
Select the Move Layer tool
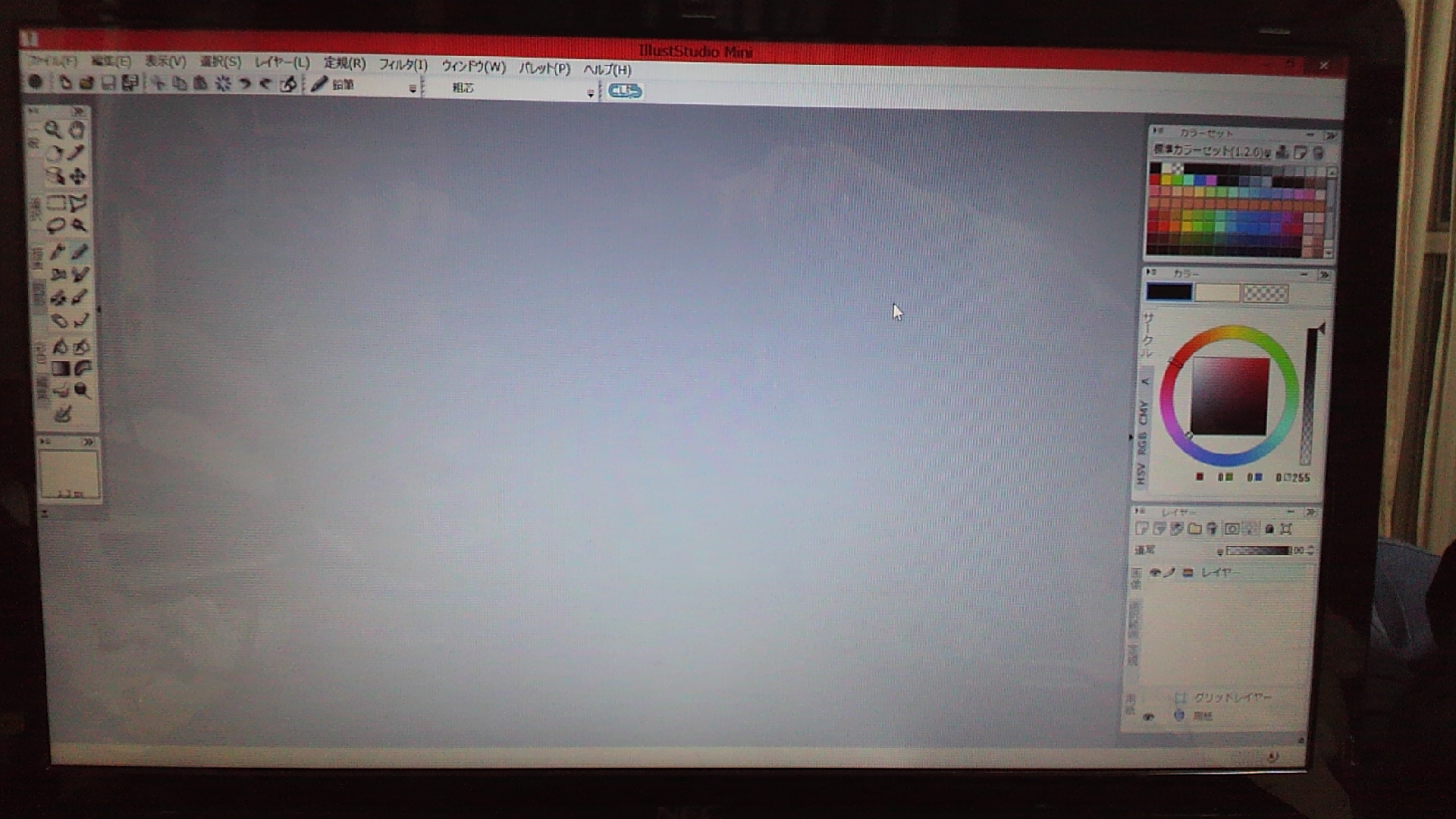point(77,177)
